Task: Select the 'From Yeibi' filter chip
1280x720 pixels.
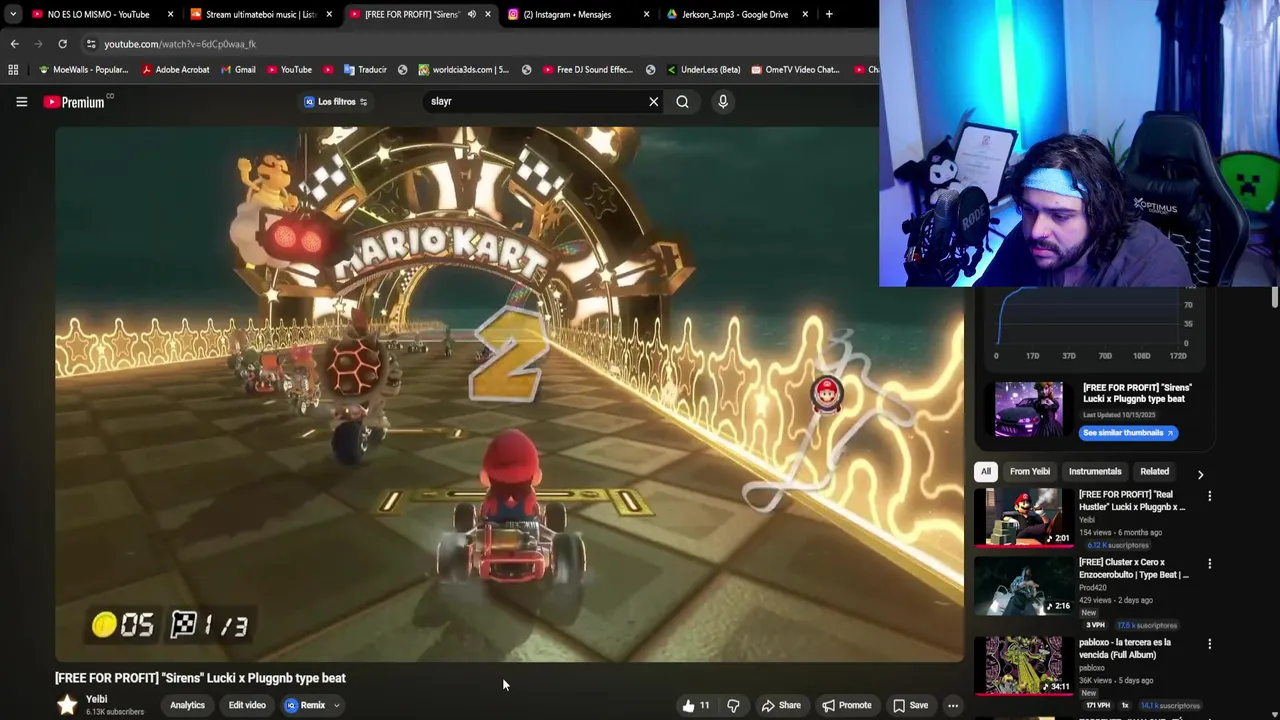Action: coord(1030,471)
